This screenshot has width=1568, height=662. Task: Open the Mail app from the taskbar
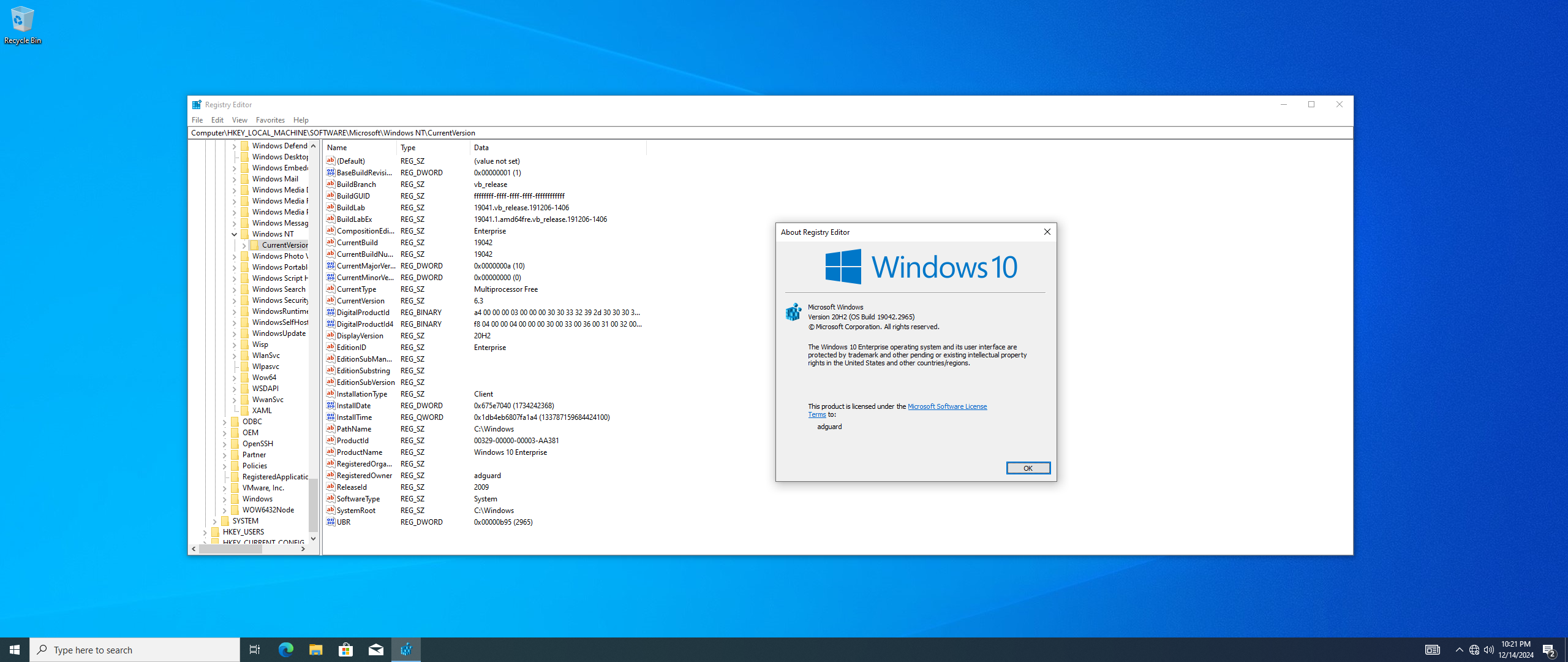[375, 650]
